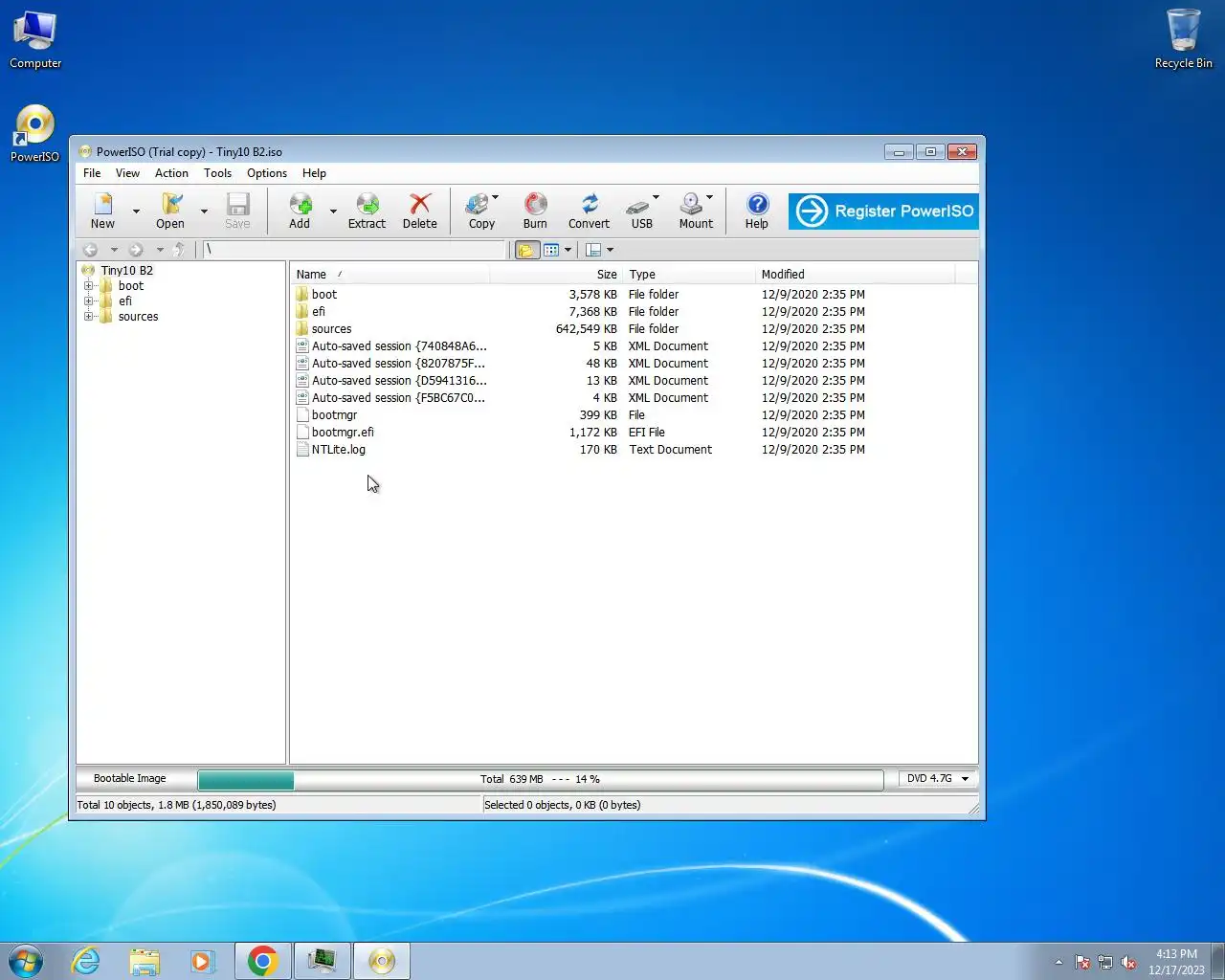Open the New button dropdown arrow
Screen dimensions: 1225x980
coord(136,211)
